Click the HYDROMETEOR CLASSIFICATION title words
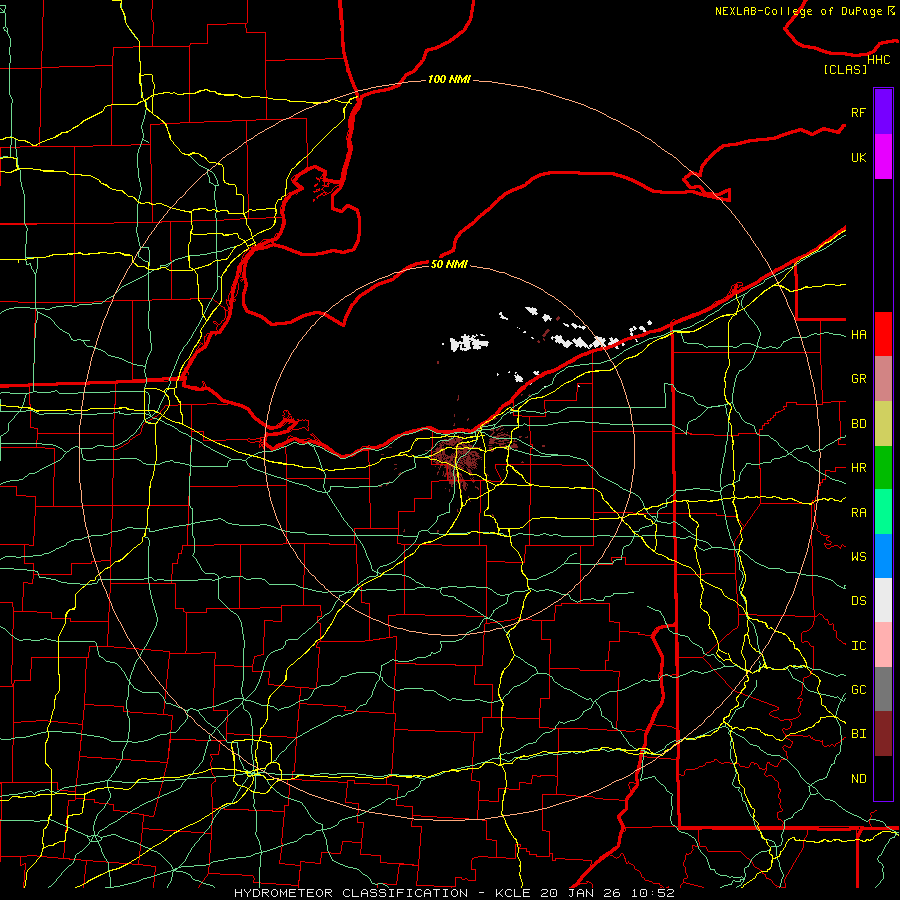 [351, 893]
